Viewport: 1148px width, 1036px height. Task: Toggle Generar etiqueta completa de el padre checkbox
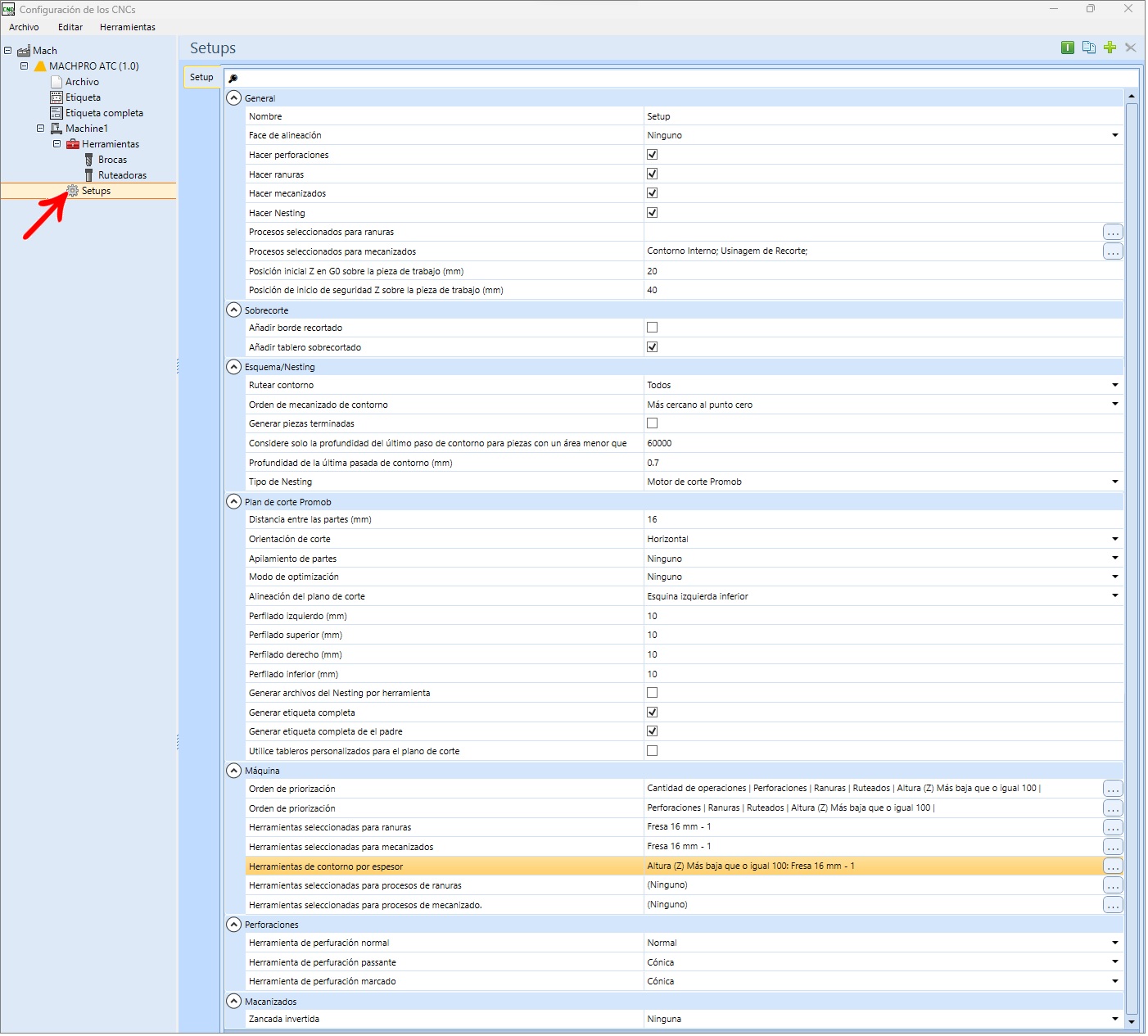pos(652,731)
